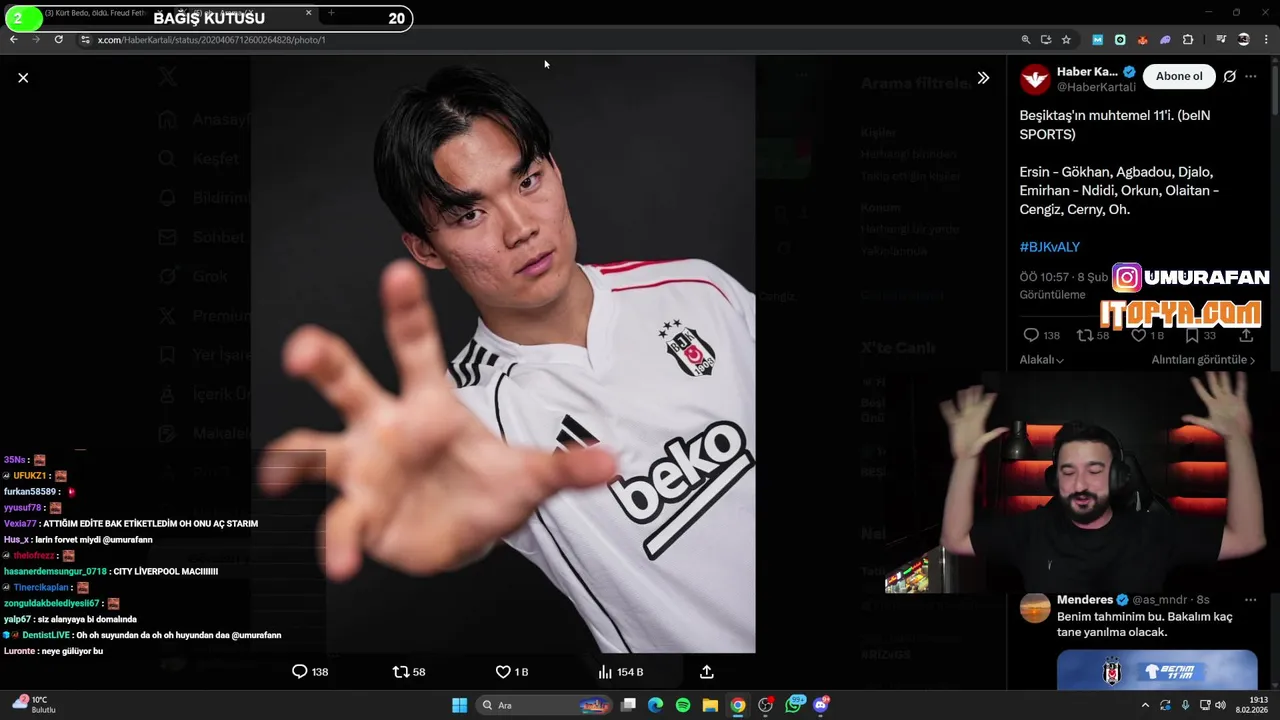Viewport: 1280px width, 720px height.
Task: Open a new browser tab with plus
Action: point(331,13)
